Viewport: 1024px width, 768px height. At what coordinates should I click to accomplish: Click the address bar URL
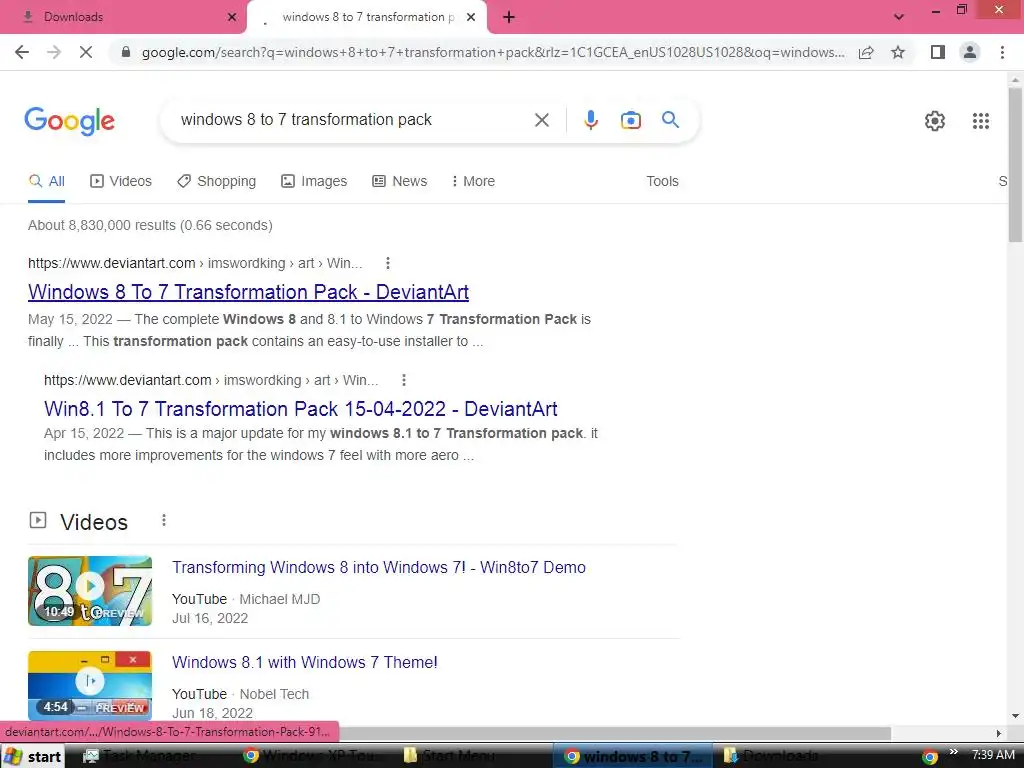click(492, 52)
